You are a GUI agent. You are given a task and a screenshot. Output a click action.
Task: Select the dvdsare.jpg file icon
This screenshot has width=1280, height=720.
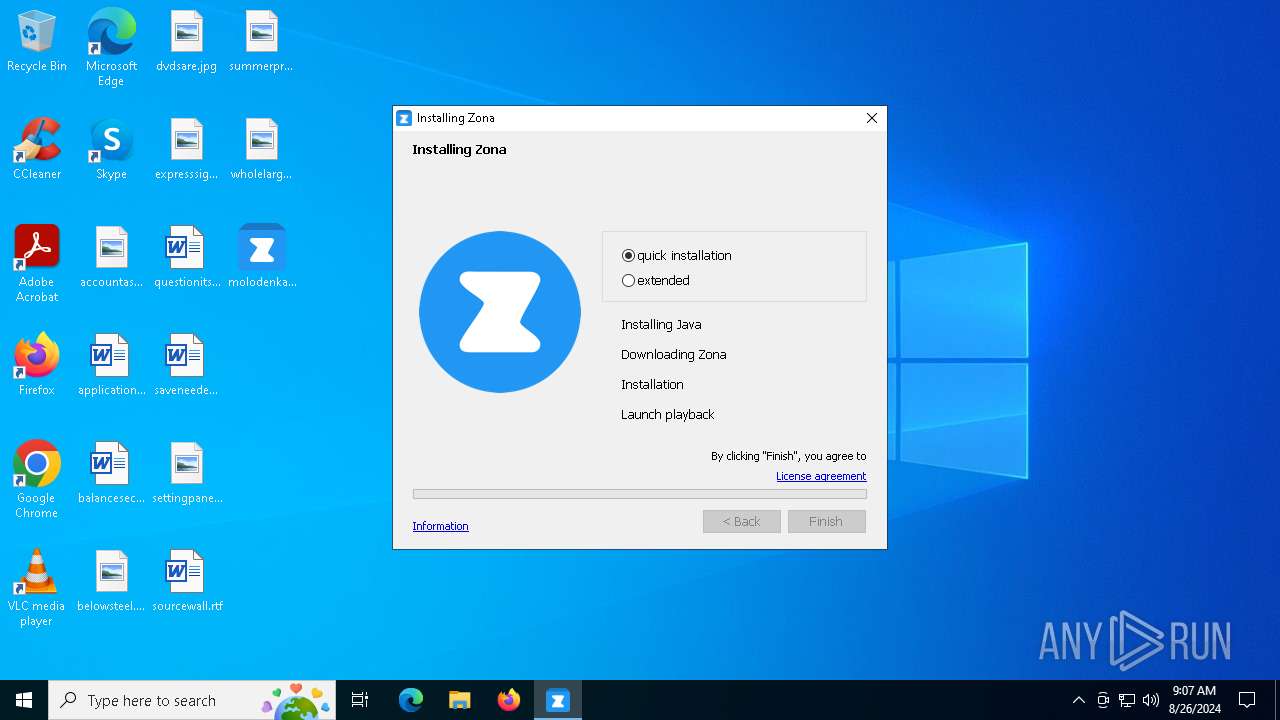[x=187, y=42]
